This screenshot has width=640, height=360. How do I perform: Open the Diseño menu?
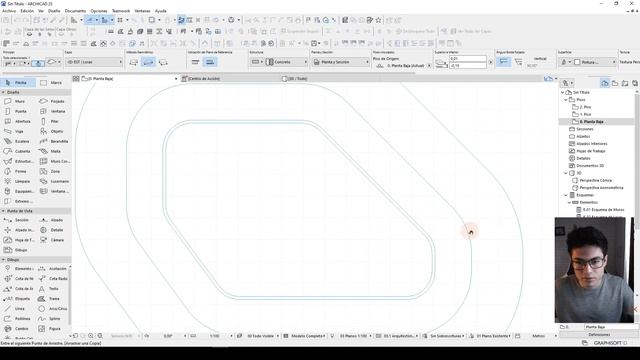pyautogui.click(x=54, y=11)
